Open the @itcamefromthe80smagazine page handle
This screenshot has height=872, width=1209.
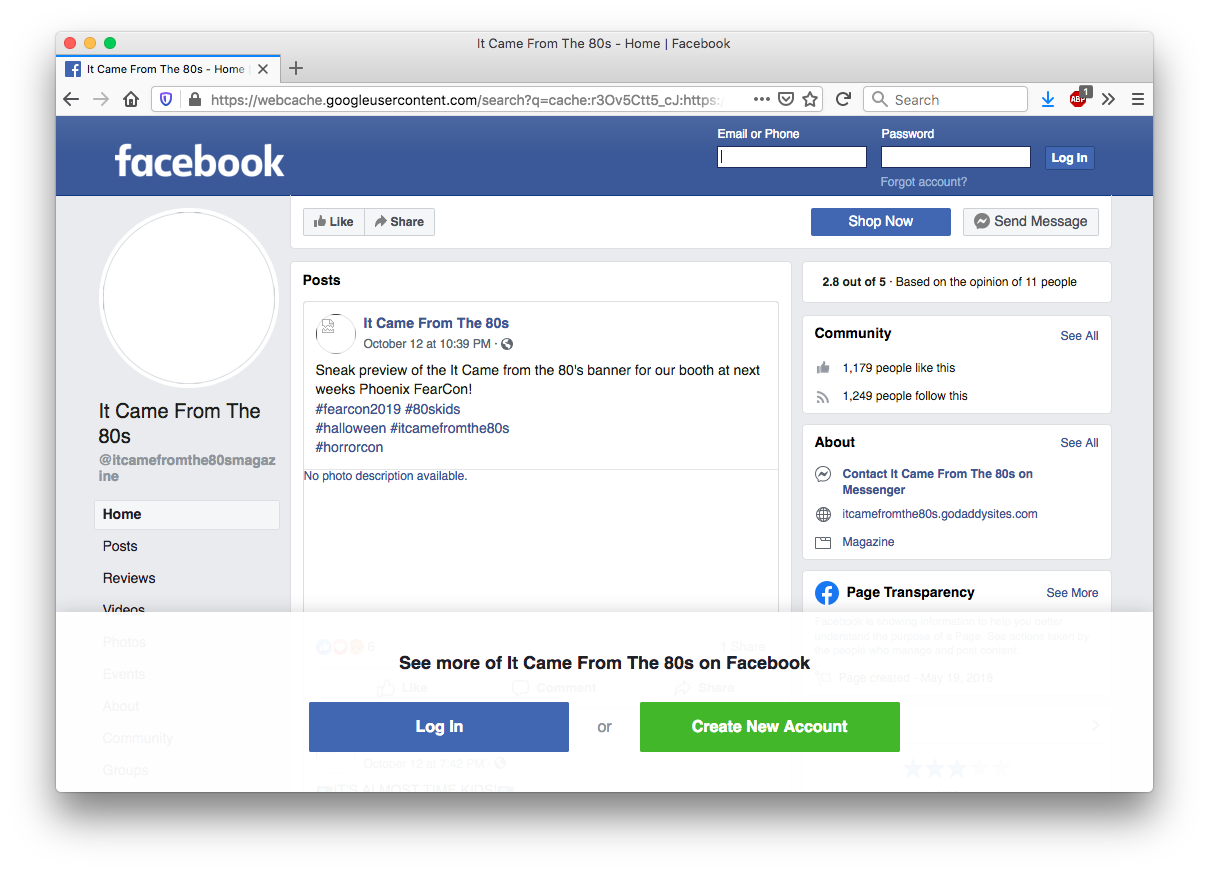187,468
